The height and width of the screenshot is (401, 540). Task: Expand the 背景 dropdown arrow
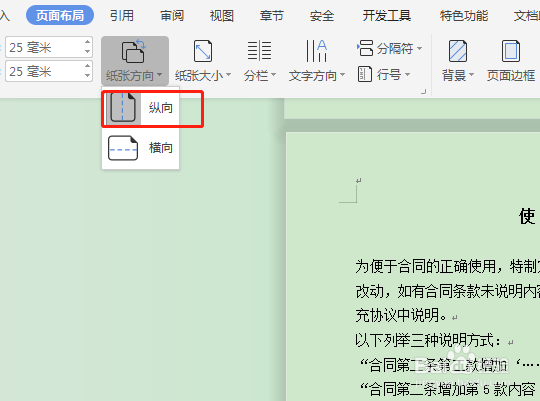pos(471,75)
